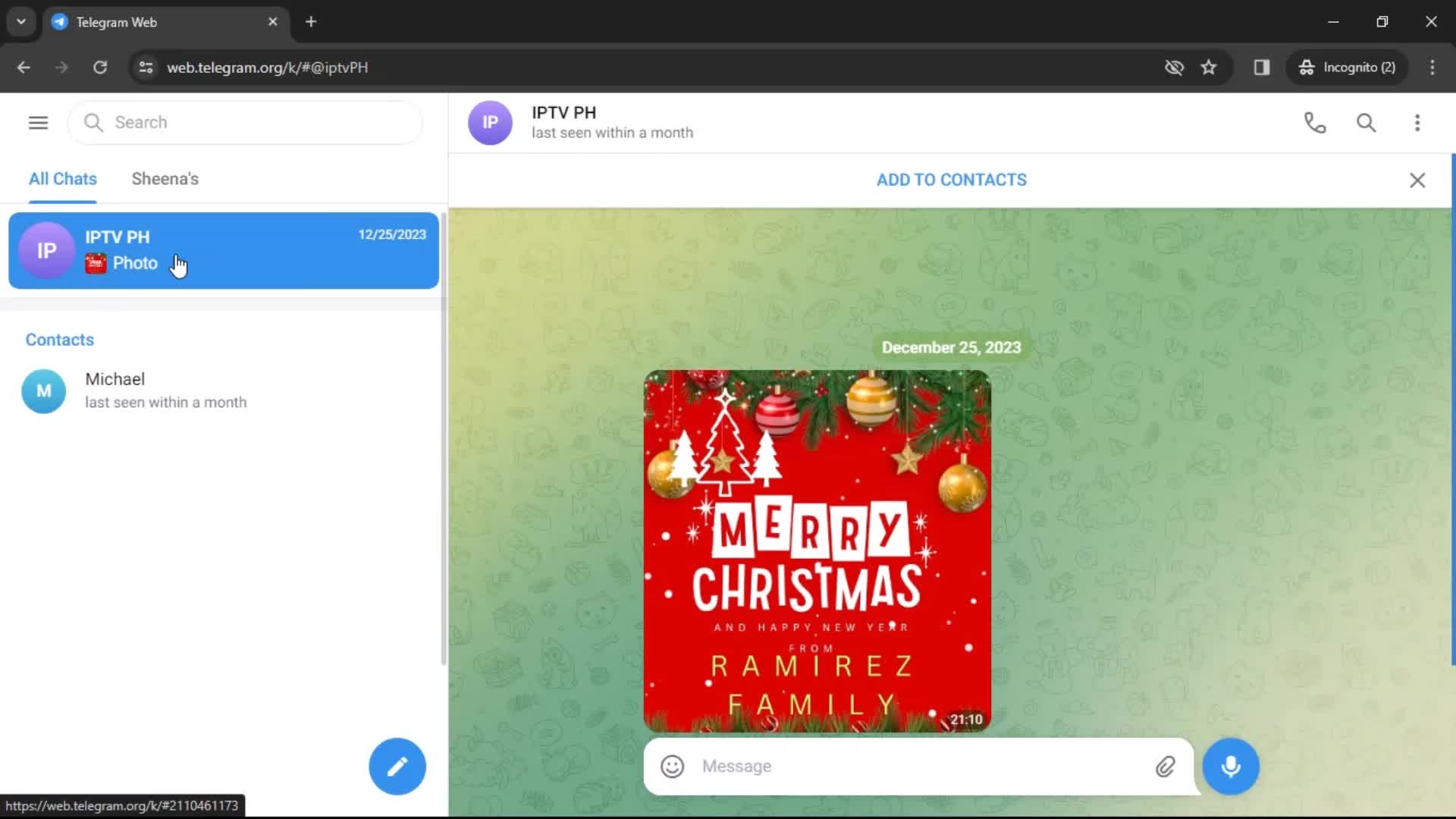The height and width of the screenshot is (819, 1456).
Task: Click the IPTV PH chat in sidebar
Action: pos(223,250)
